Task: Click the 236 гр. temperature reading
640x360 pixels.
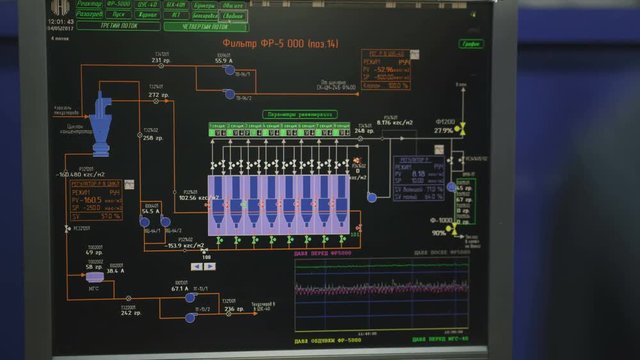Action: pyautogui.click(x=234, y=309)
